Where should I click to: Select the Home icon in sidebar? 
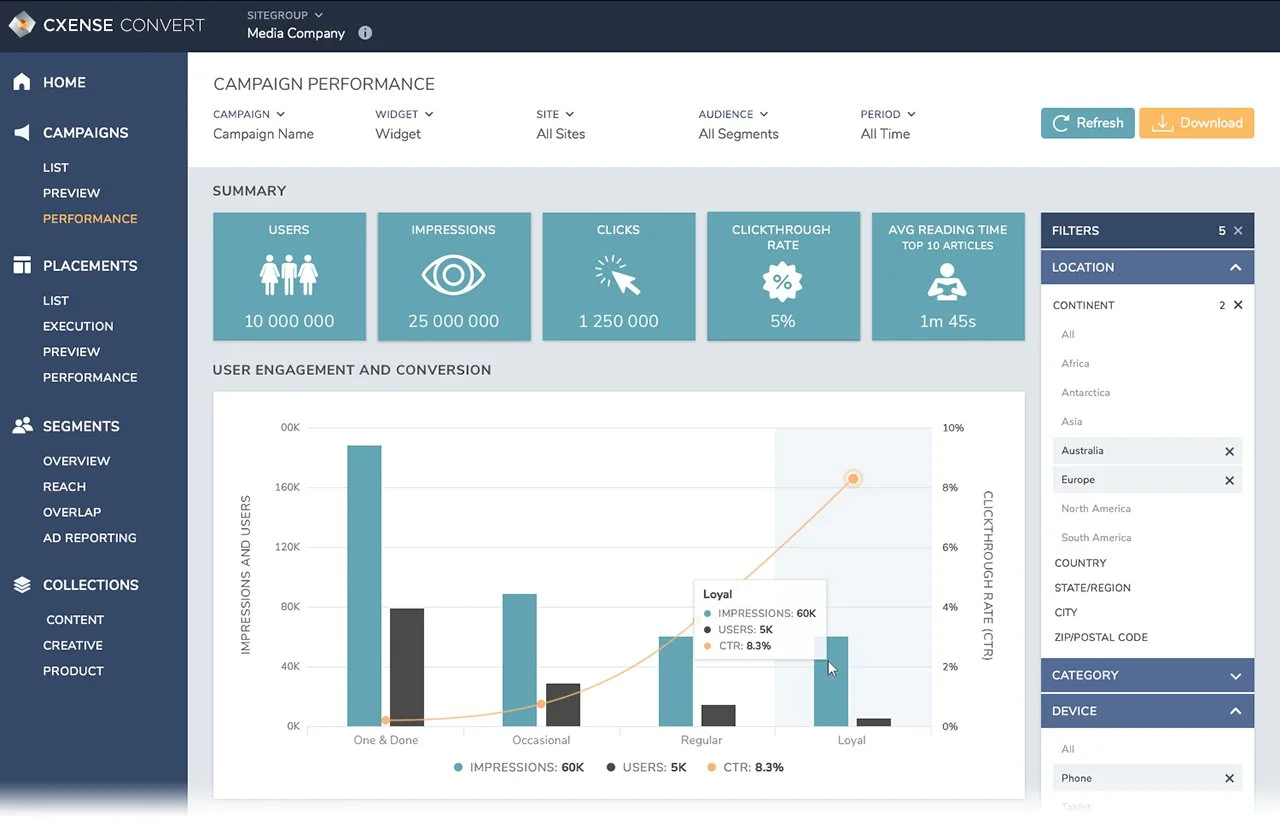(23, 81)
